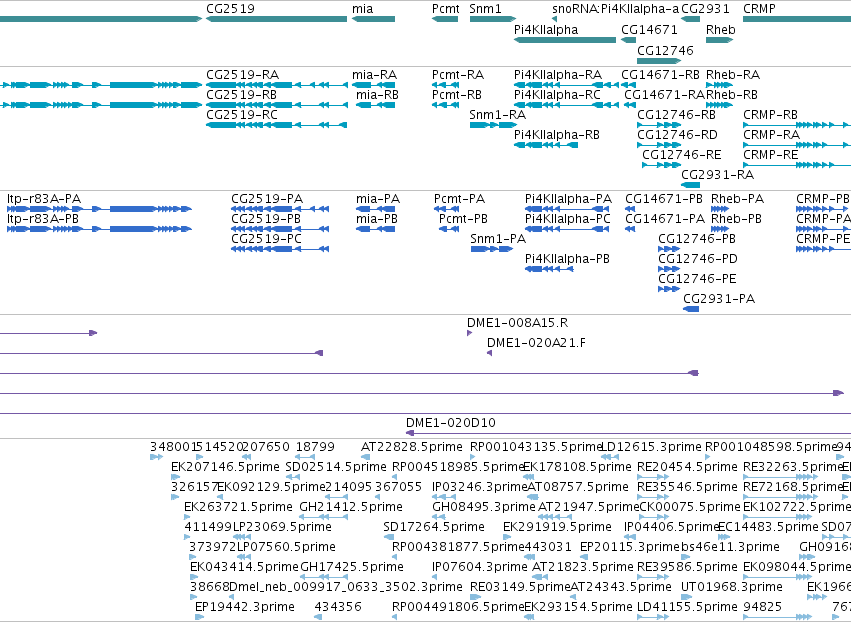Click the AT22828.5prime EST label
This screenshot has height=622, width=851.
(x=411, y=447)
